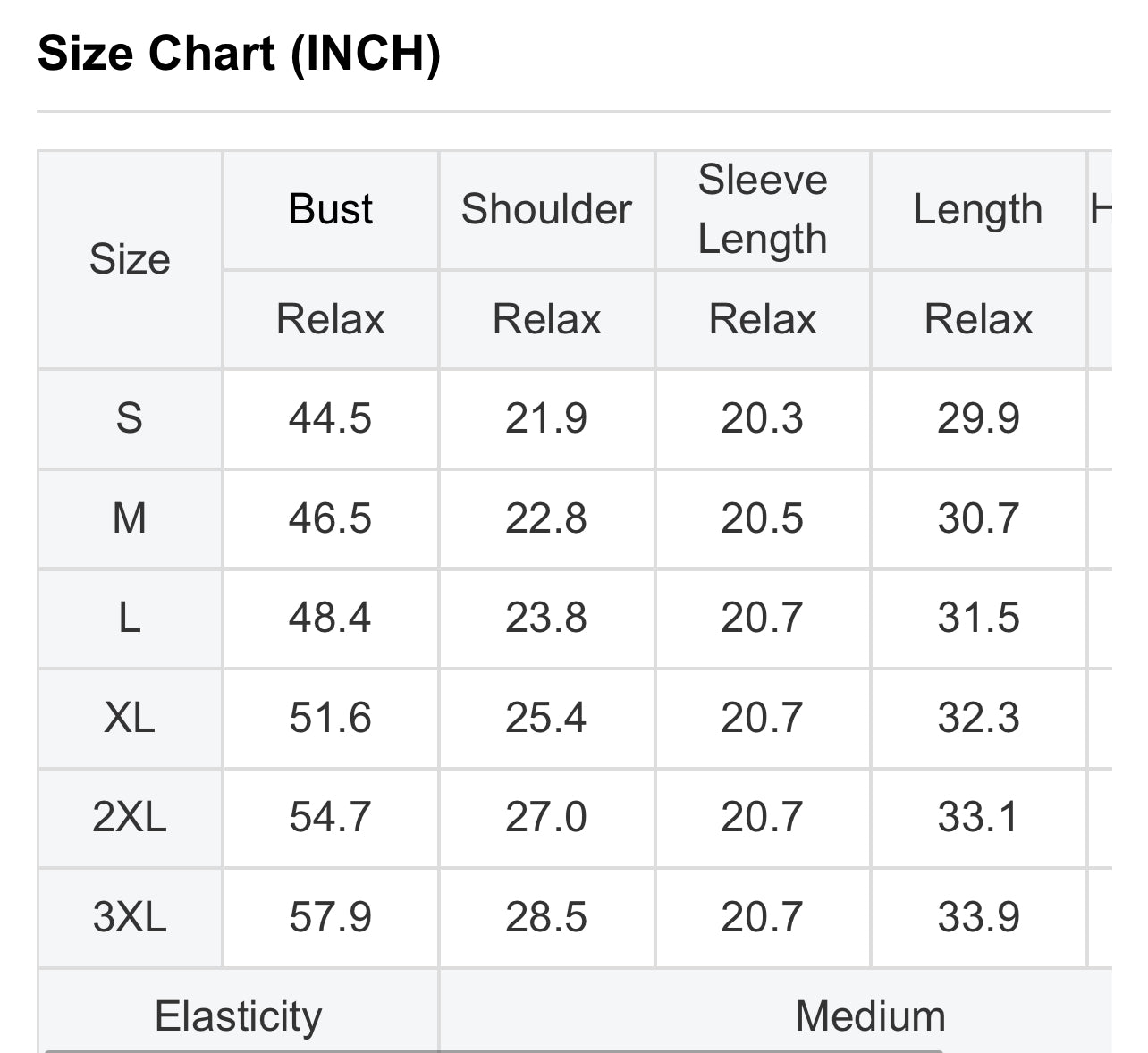Screen dimensions: 1148x1053
Task: Click the Size Chart (INCH) heading
Action: [239, 54]
